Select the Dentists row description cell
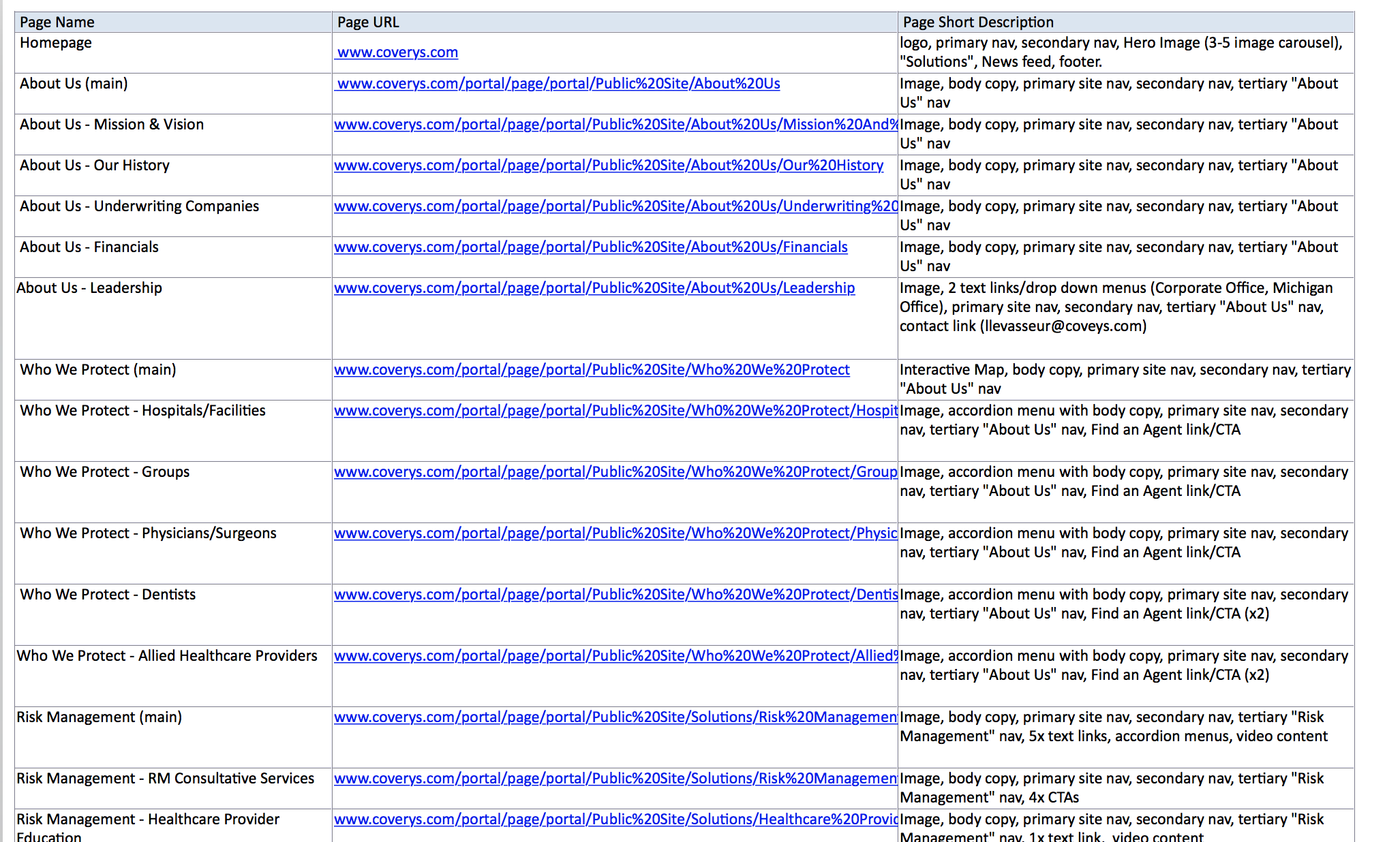 pyautogui.click(x=1126, y=614)
